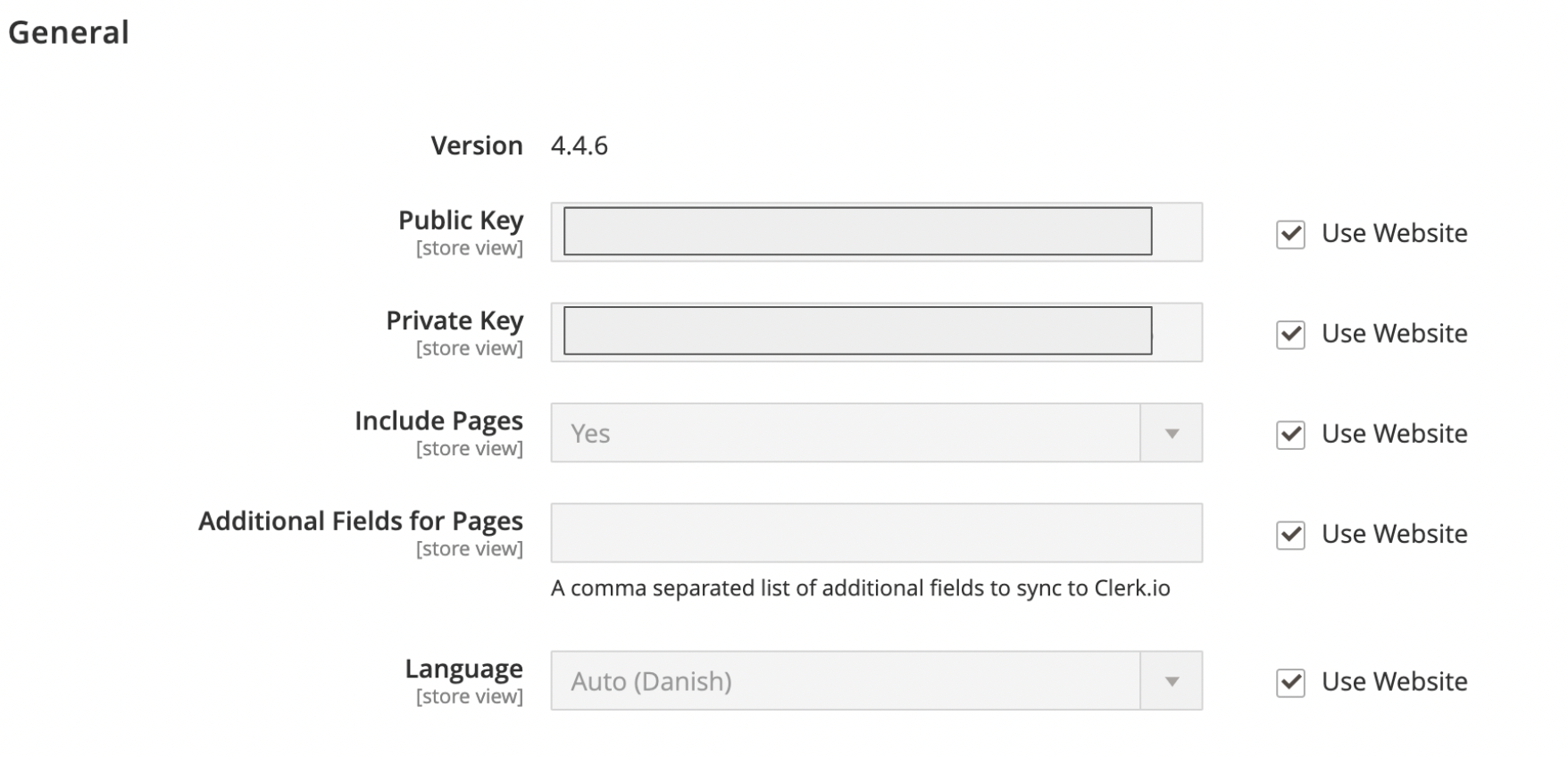Click the Include Pages dropdown arrow
1568x757 pixels.
click(x=1171, y=434)
